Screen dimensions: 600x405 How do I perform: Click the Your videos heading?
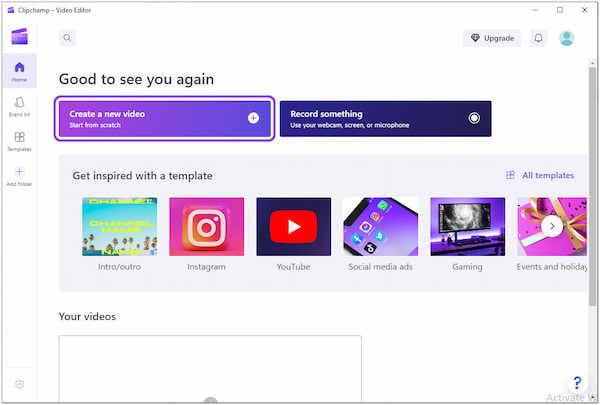tap(87, 317)
